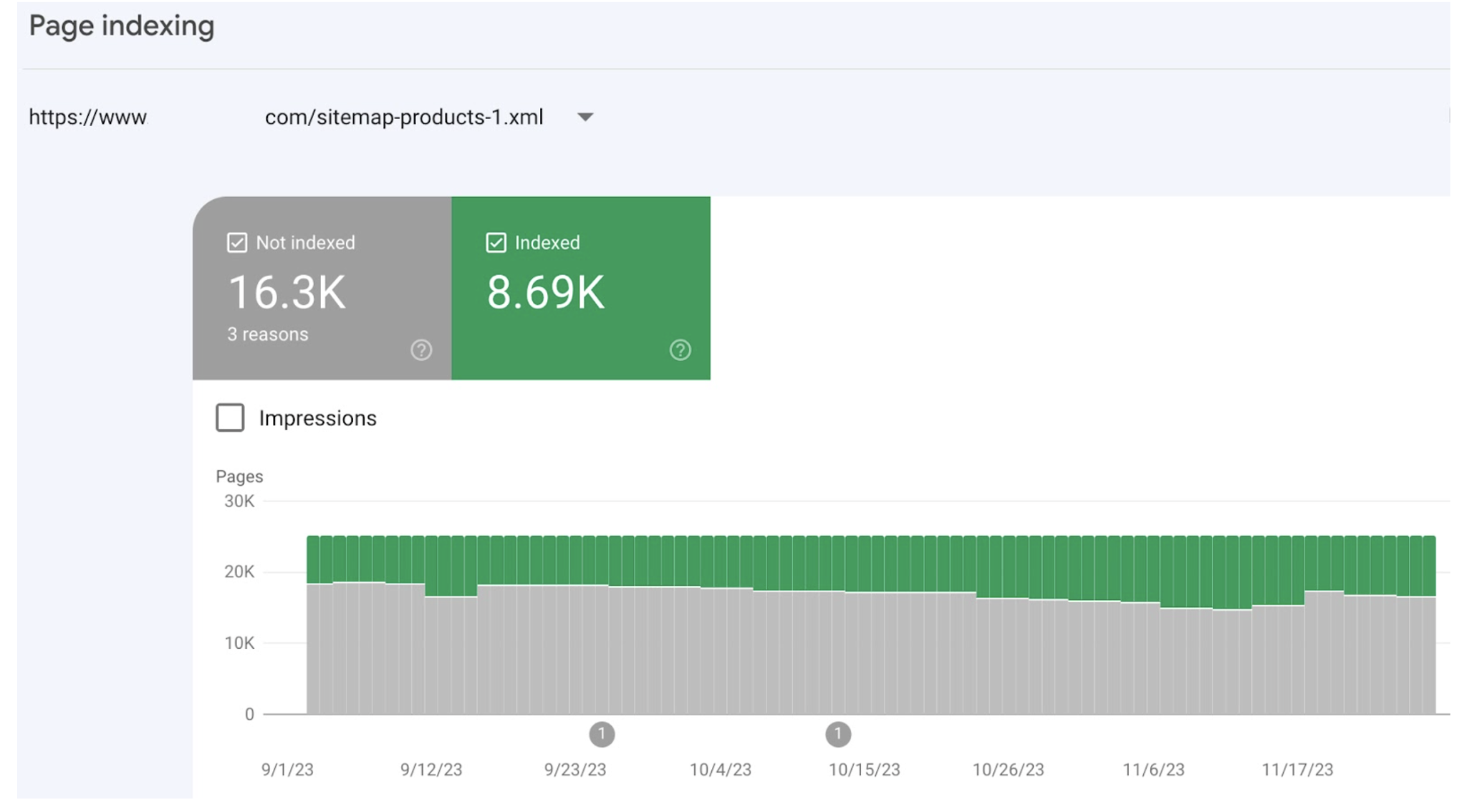Click the first green bar segment in chart
This screenshot has width=1467, height=812.
pyautogui.click(x=314, y=559)
